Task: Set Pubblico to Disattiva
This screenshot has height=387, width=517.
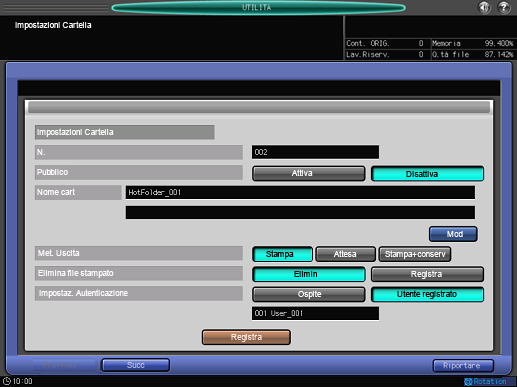Action: click(427, 174)
